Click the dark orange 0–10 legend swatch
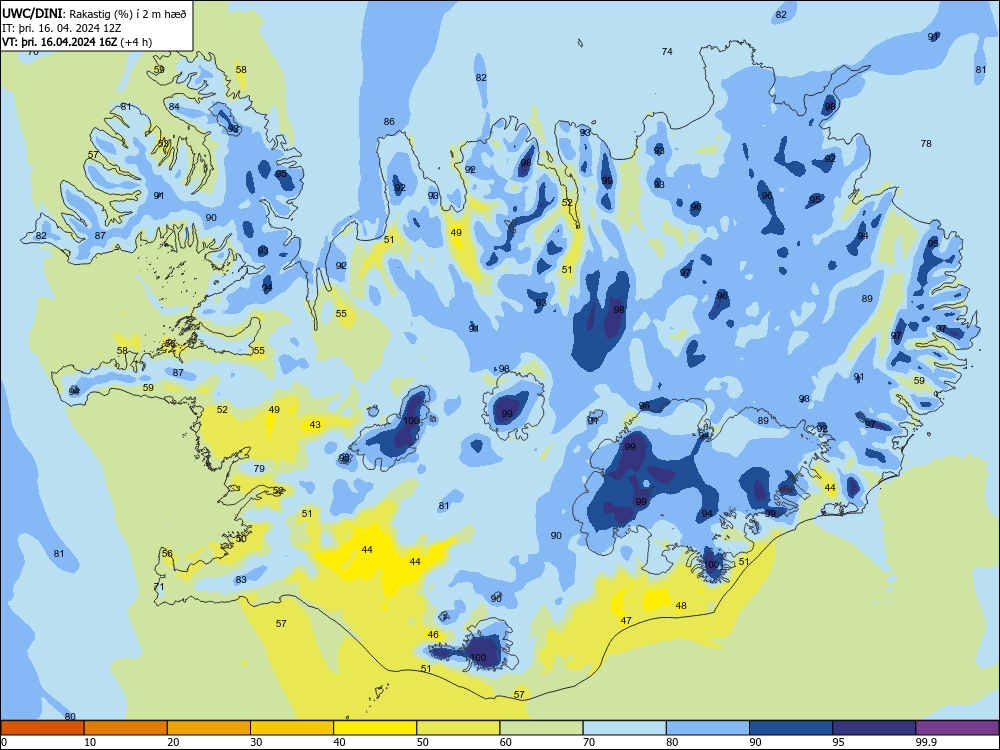Image resolution: width=1000 pixels, height=750 pixels. [x=42, y=728]
